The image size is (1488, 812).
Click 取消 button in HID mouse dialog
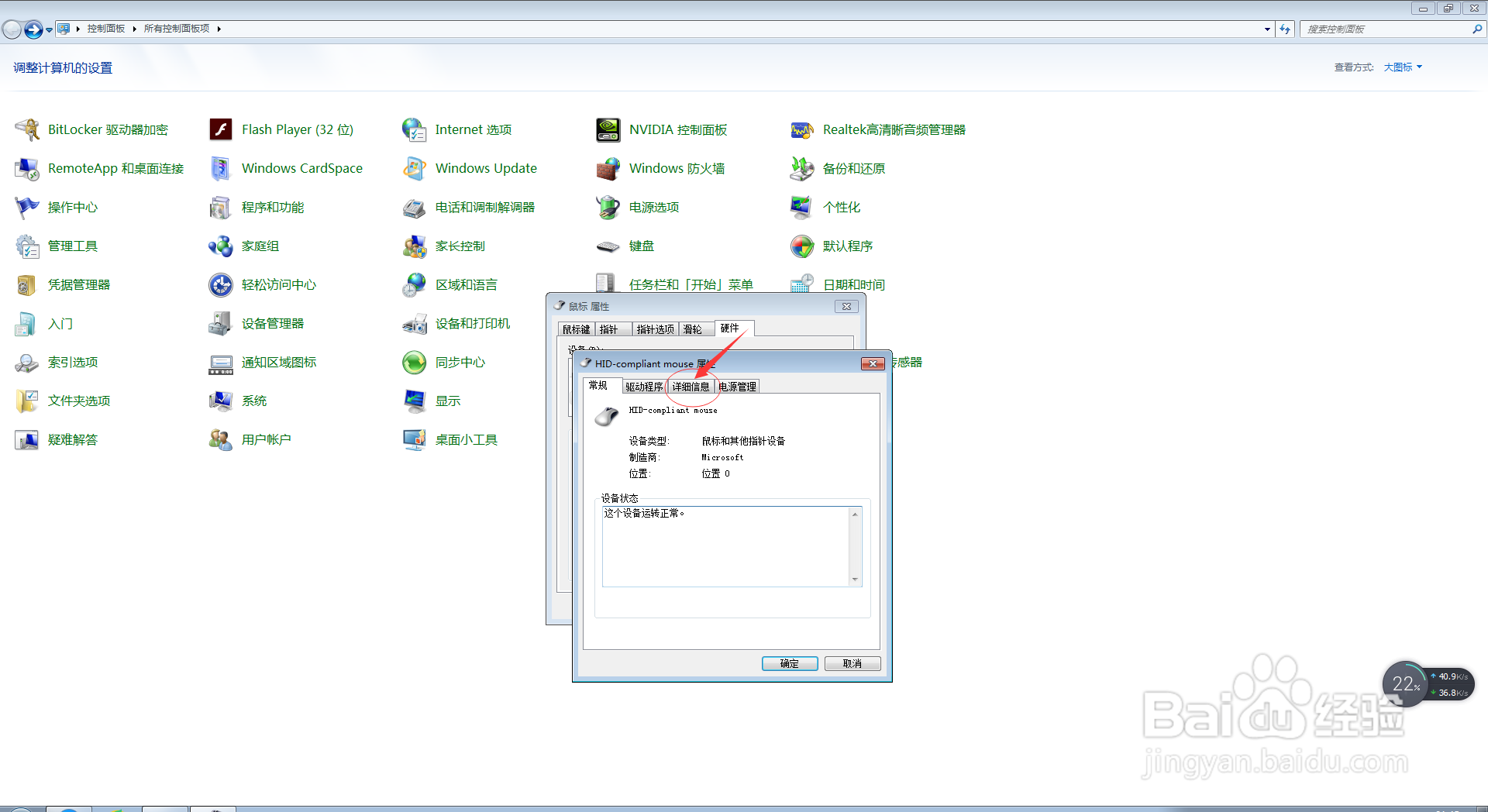[852, 664]
